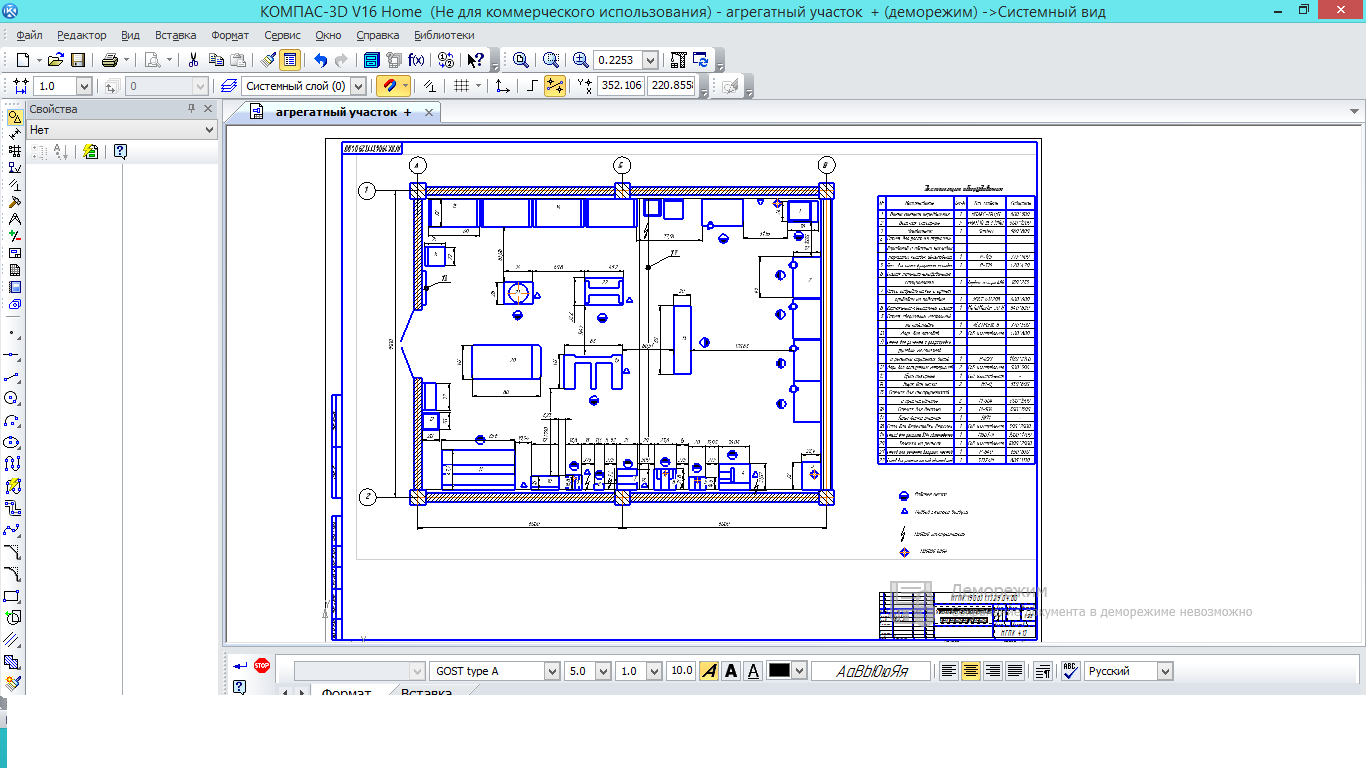Select the Dimensions panel icon in left toolbar

(14, 134)
